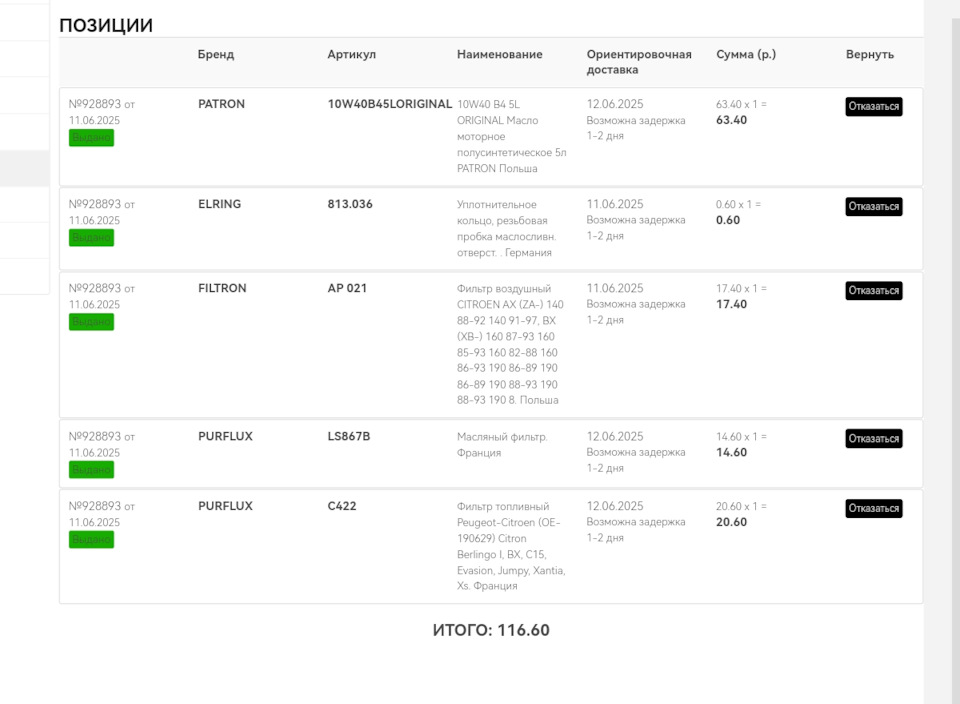Open article 10W40B45LORIGINAL
Viewport: 960px width, 704px height.
[389, 104]
